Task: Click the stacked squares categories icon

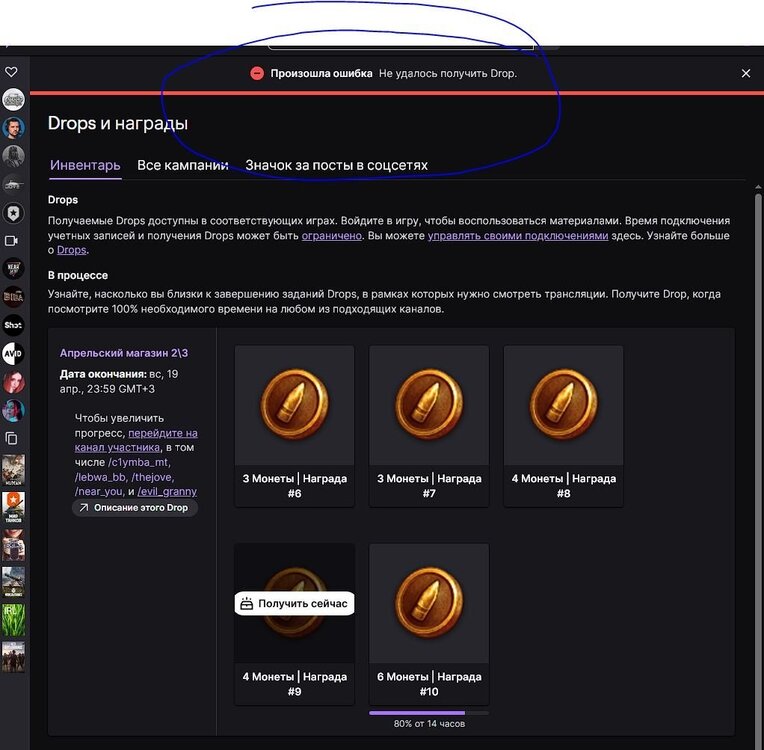Action: coord(11,438)
